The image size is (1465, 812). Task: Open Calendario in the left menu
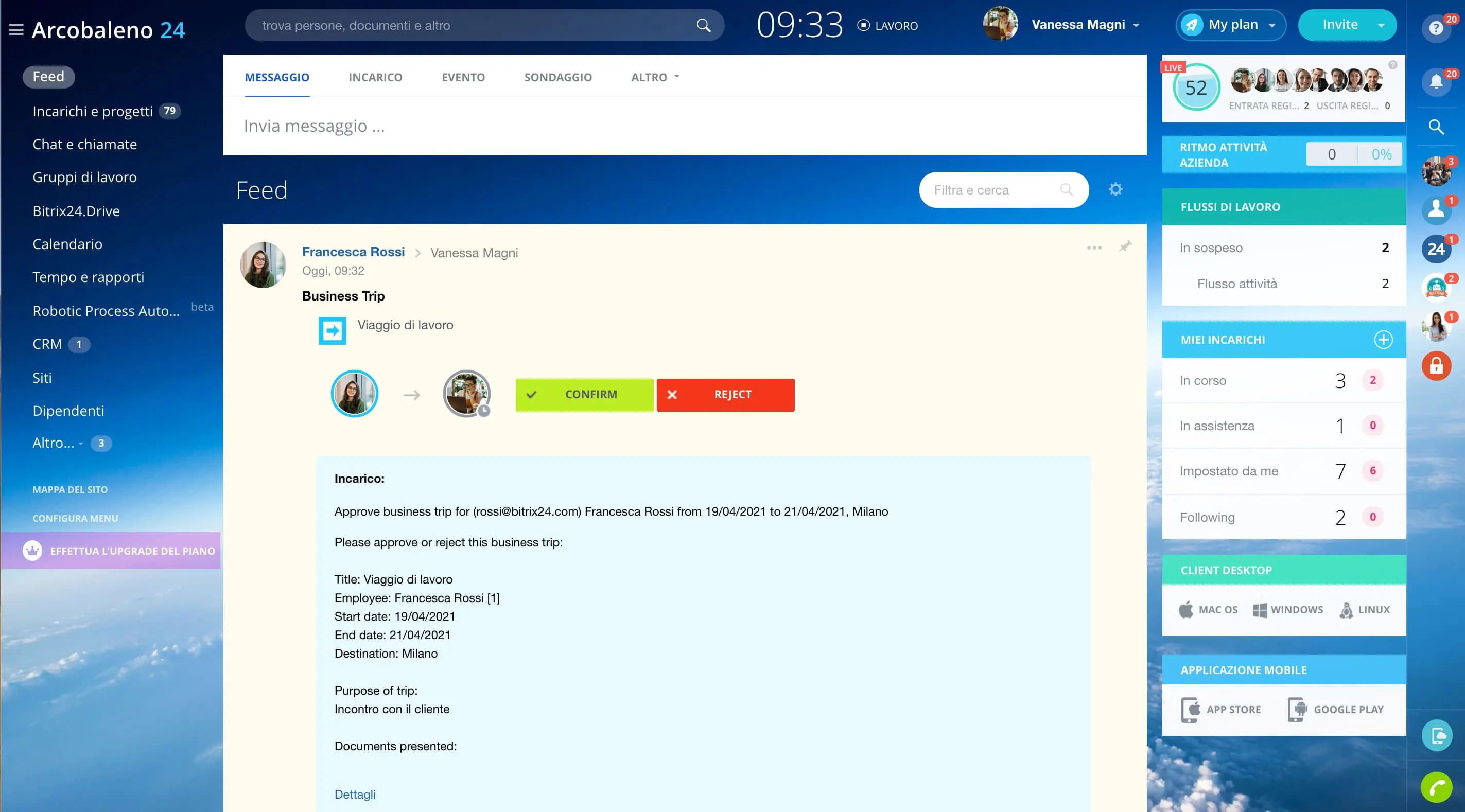pyautogui.click(x=67, y=244)
